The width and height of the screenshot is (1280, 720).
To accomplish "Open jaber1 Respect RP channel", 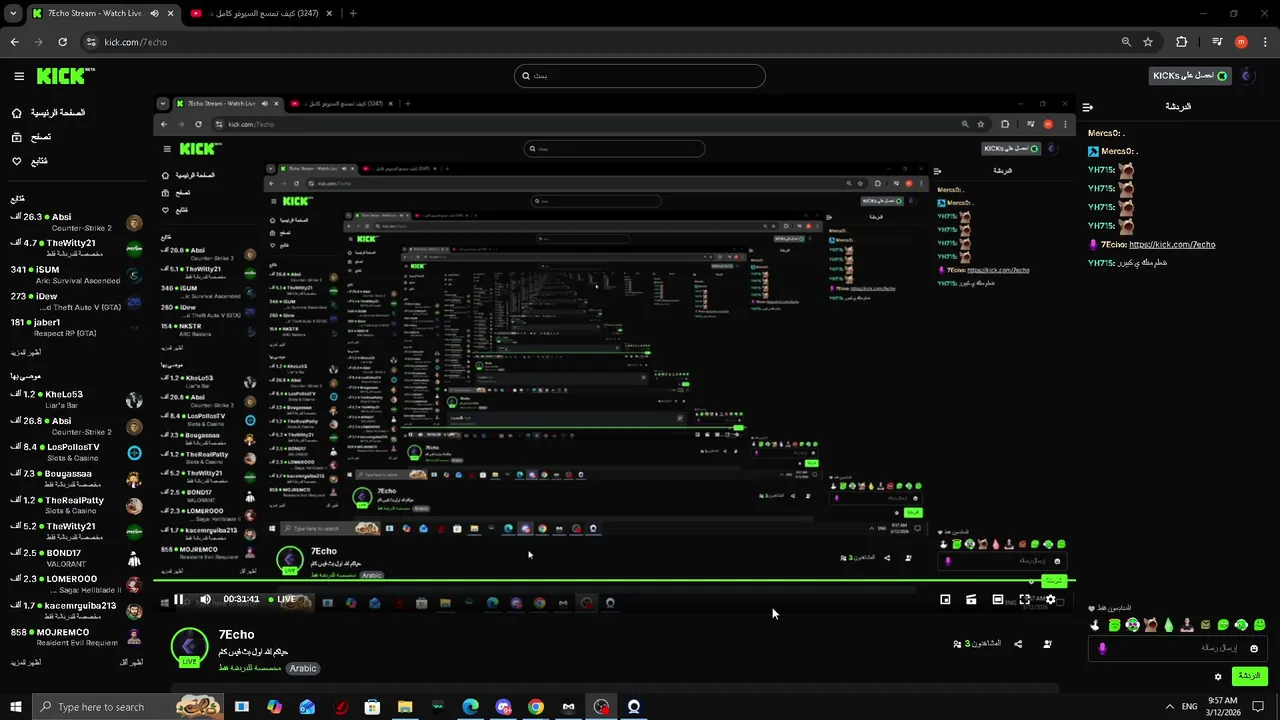I will point(76,327).
